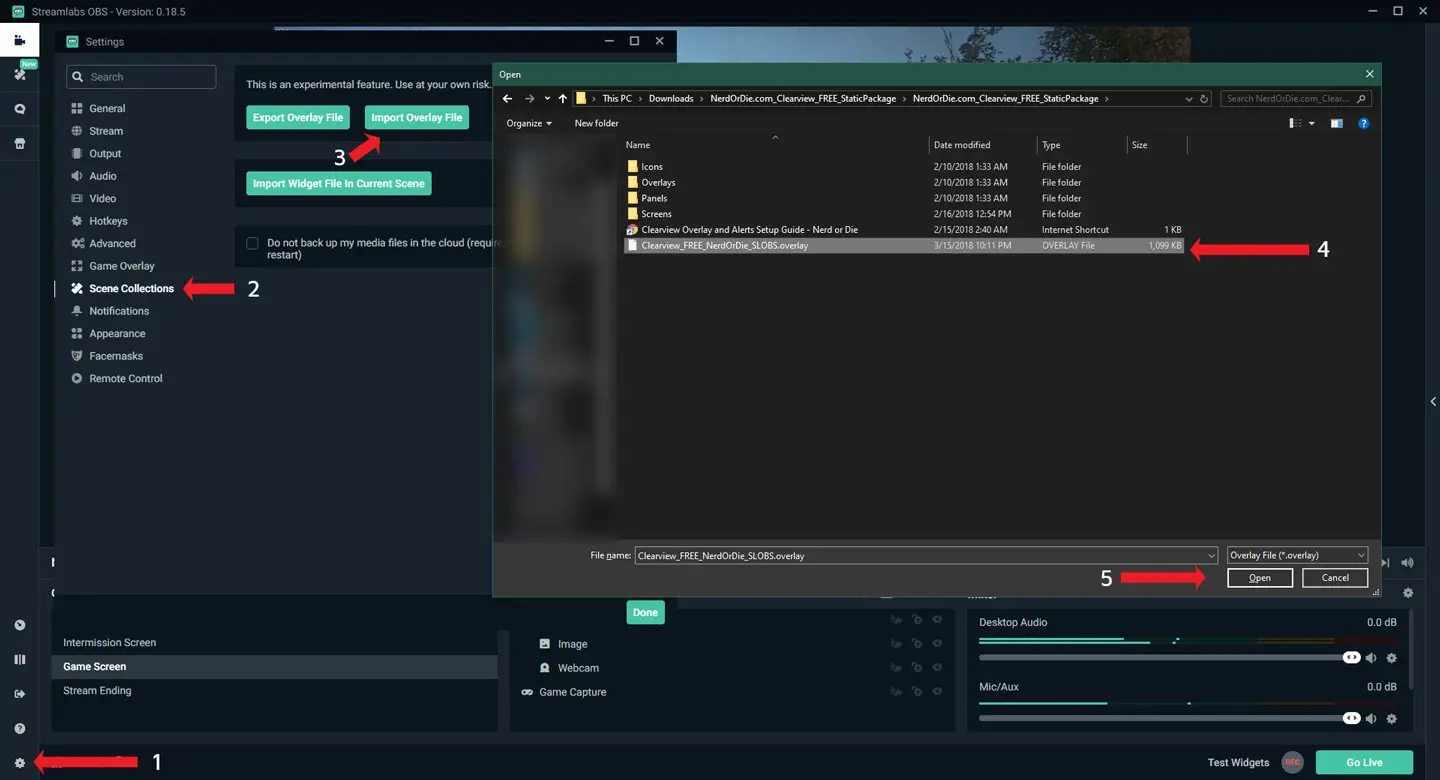Go back in the Open dialog

pos(508,99)
